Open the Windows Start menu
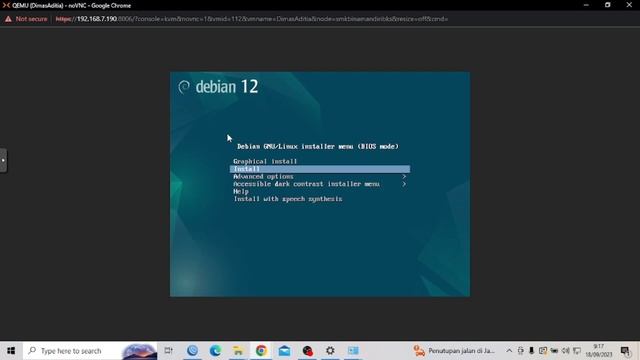Image resolution: width=640 pixels, height=360 pixels. point(11,351)
